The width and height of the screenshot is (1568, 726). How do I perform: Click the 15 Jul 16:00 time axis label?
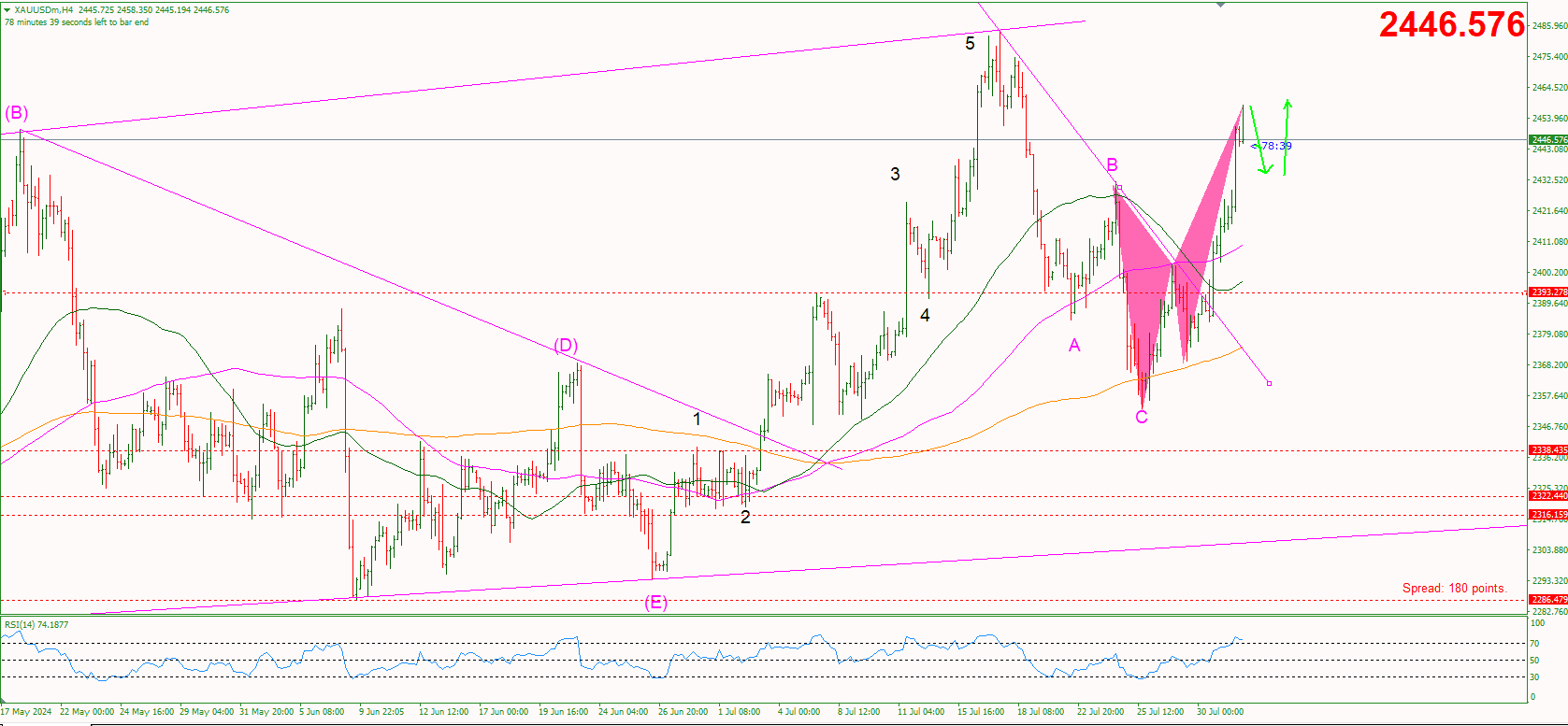(980, 712)
